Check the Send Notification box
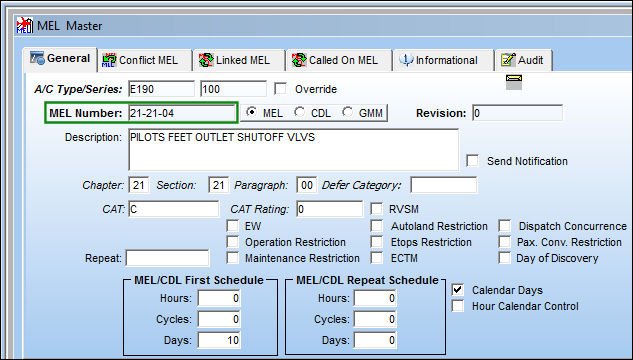This screenshot has width=633, height=360. 472,161
